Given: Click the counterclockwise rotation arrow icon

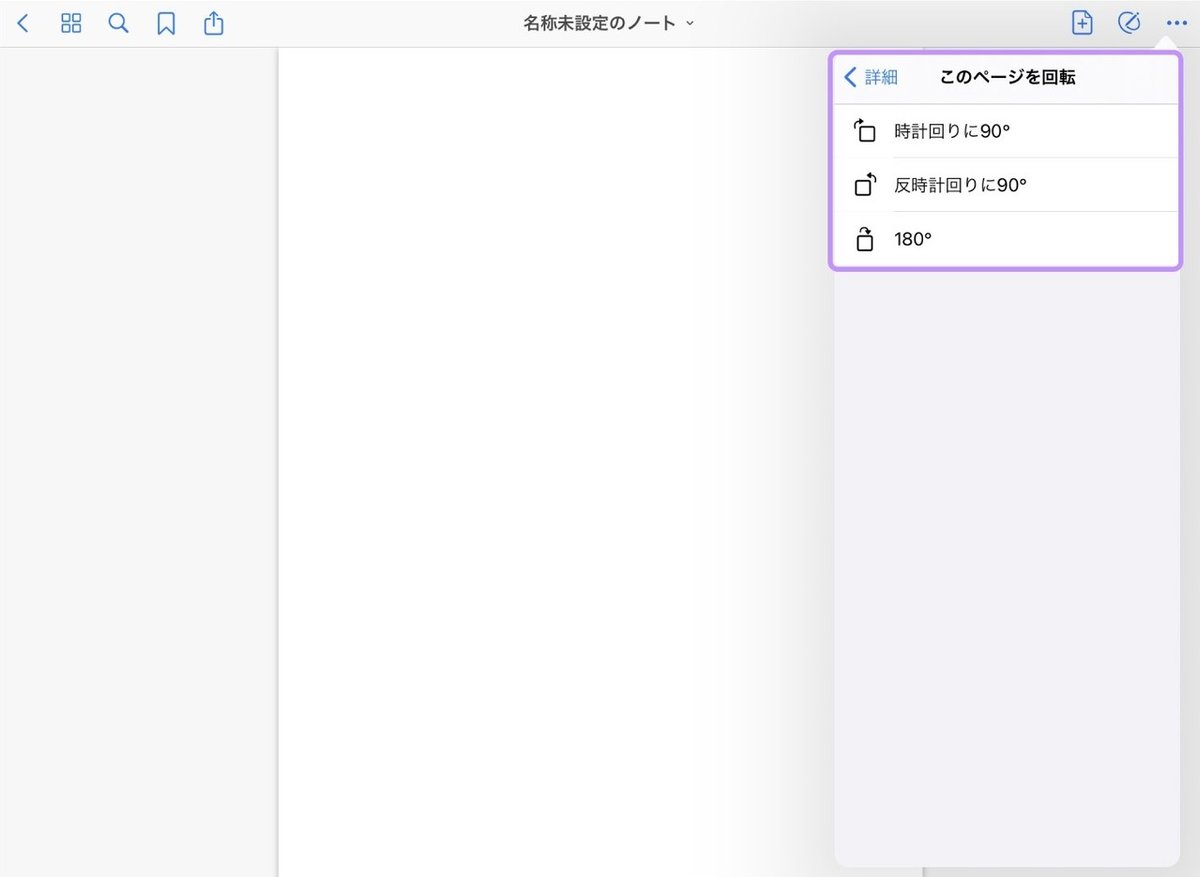Looking at the screenshot, I should [864, 184].
